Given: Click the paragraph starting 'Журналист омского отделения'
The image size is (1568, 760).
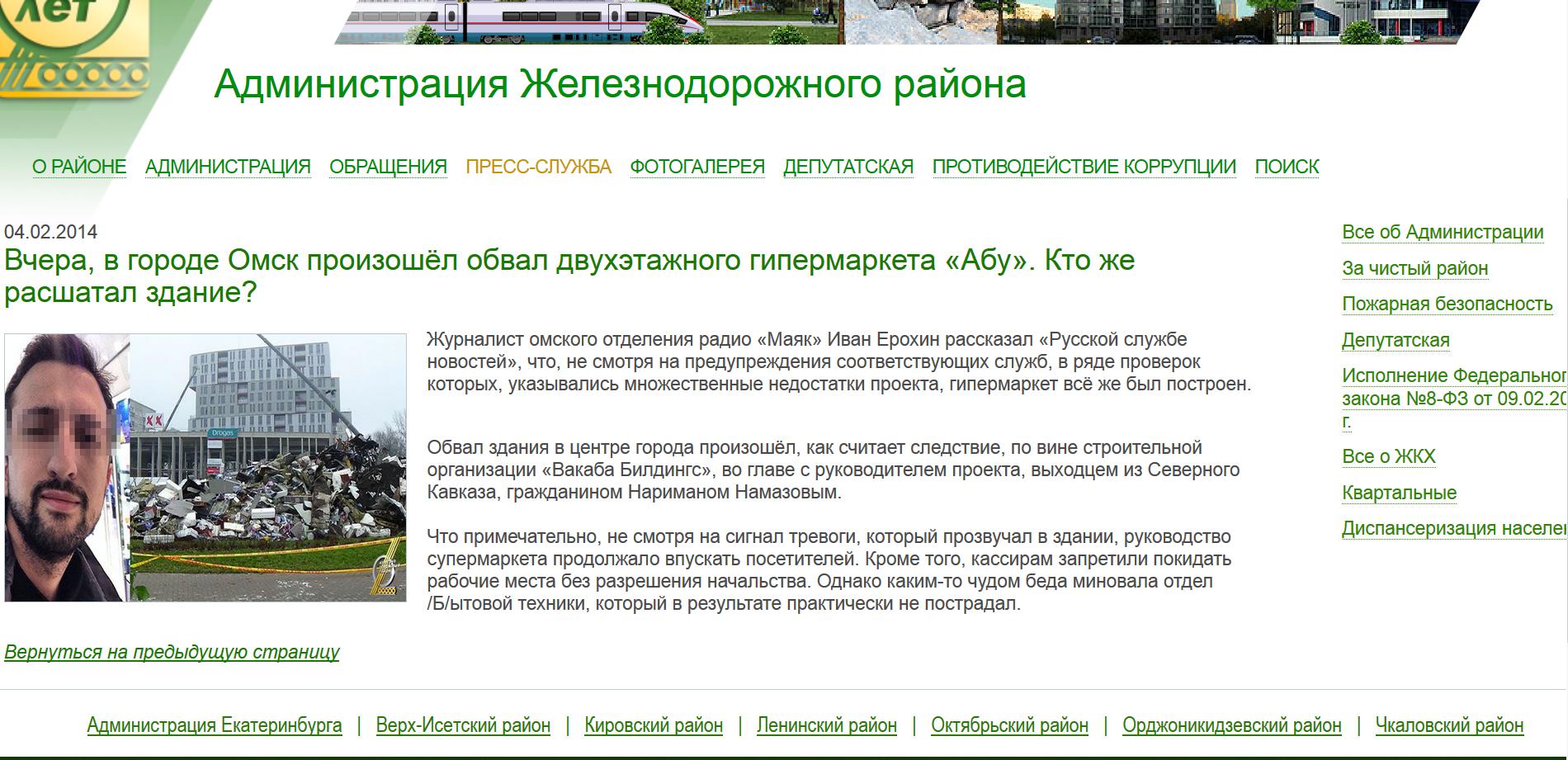Looking at the screenshot, I should (839, 361).
